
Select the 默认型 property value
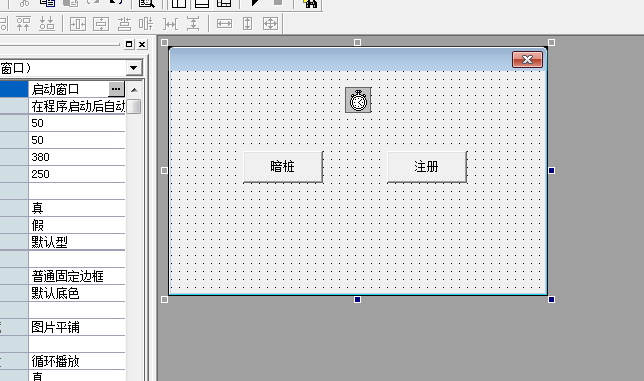point(77,242)
